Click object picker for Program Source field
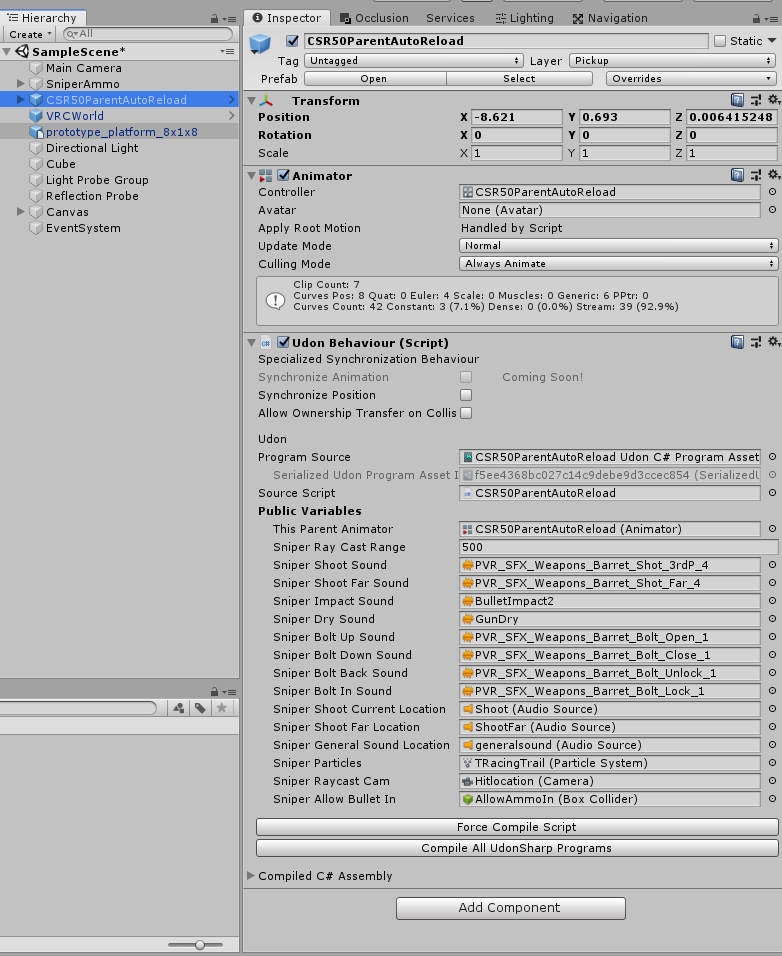 [x=772, y=457]
